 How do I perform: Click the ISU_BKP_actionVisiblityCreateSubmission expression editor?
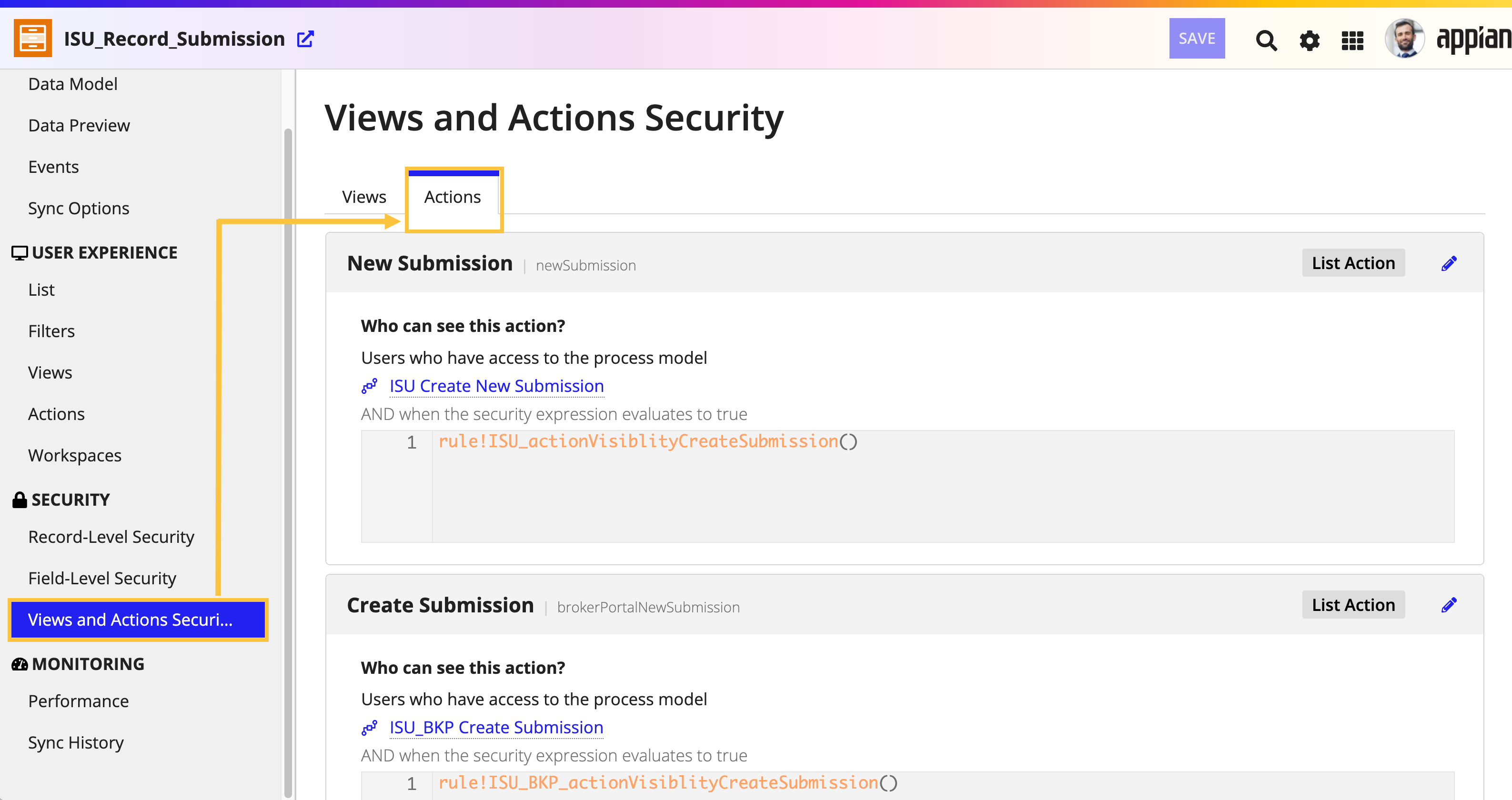(x=907, y=786)
